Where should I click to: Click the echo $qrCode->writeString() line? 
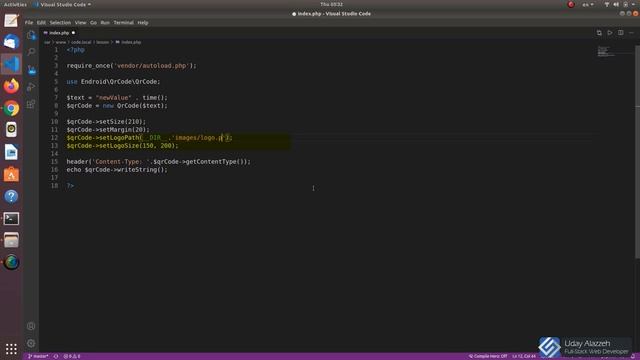(x=117, y=170)
